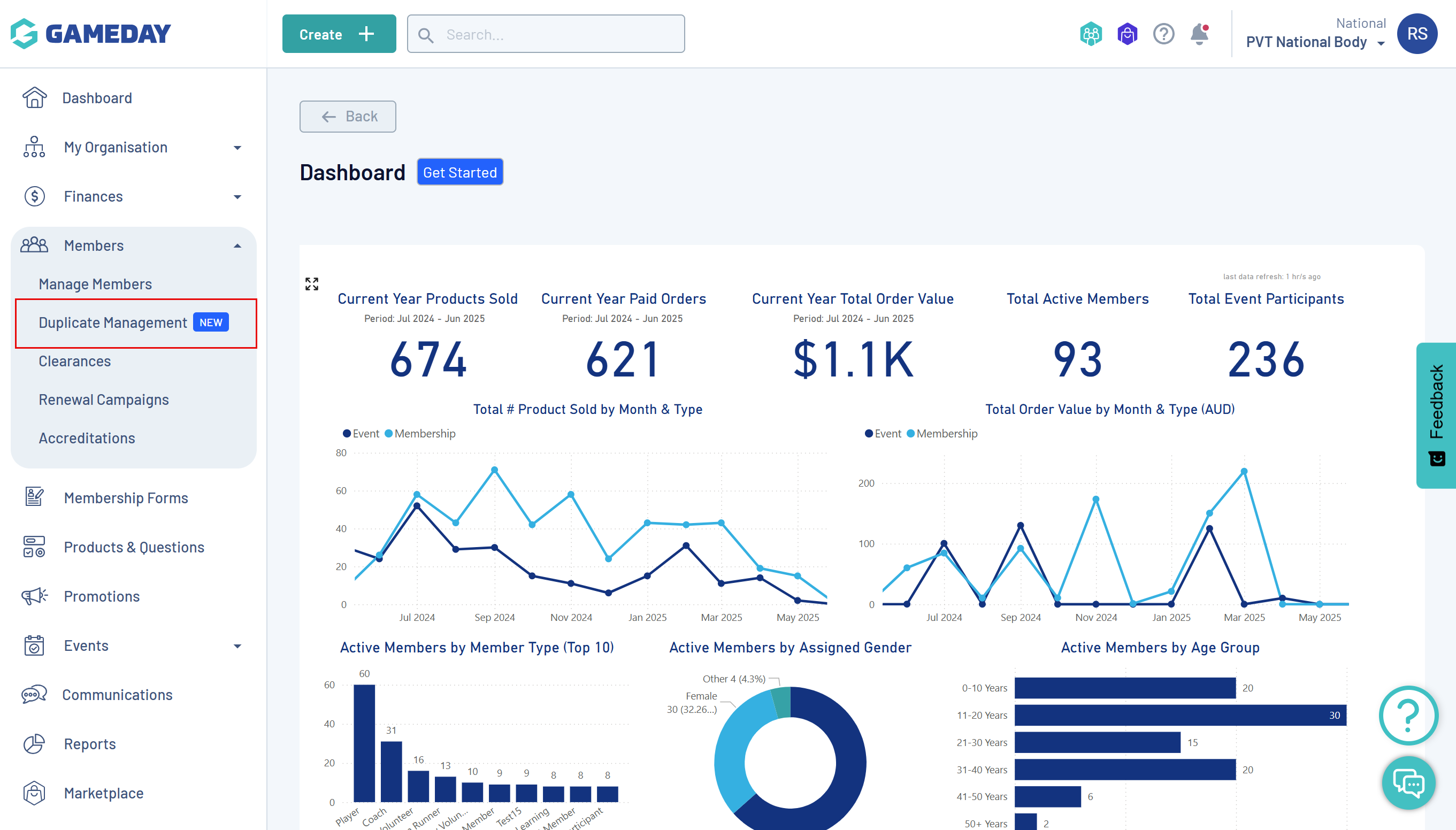Image resolution: width=1456 pixels, height=830 pixels.
Task: Open the help question mark icon in header
Action: pos(1163,34)
